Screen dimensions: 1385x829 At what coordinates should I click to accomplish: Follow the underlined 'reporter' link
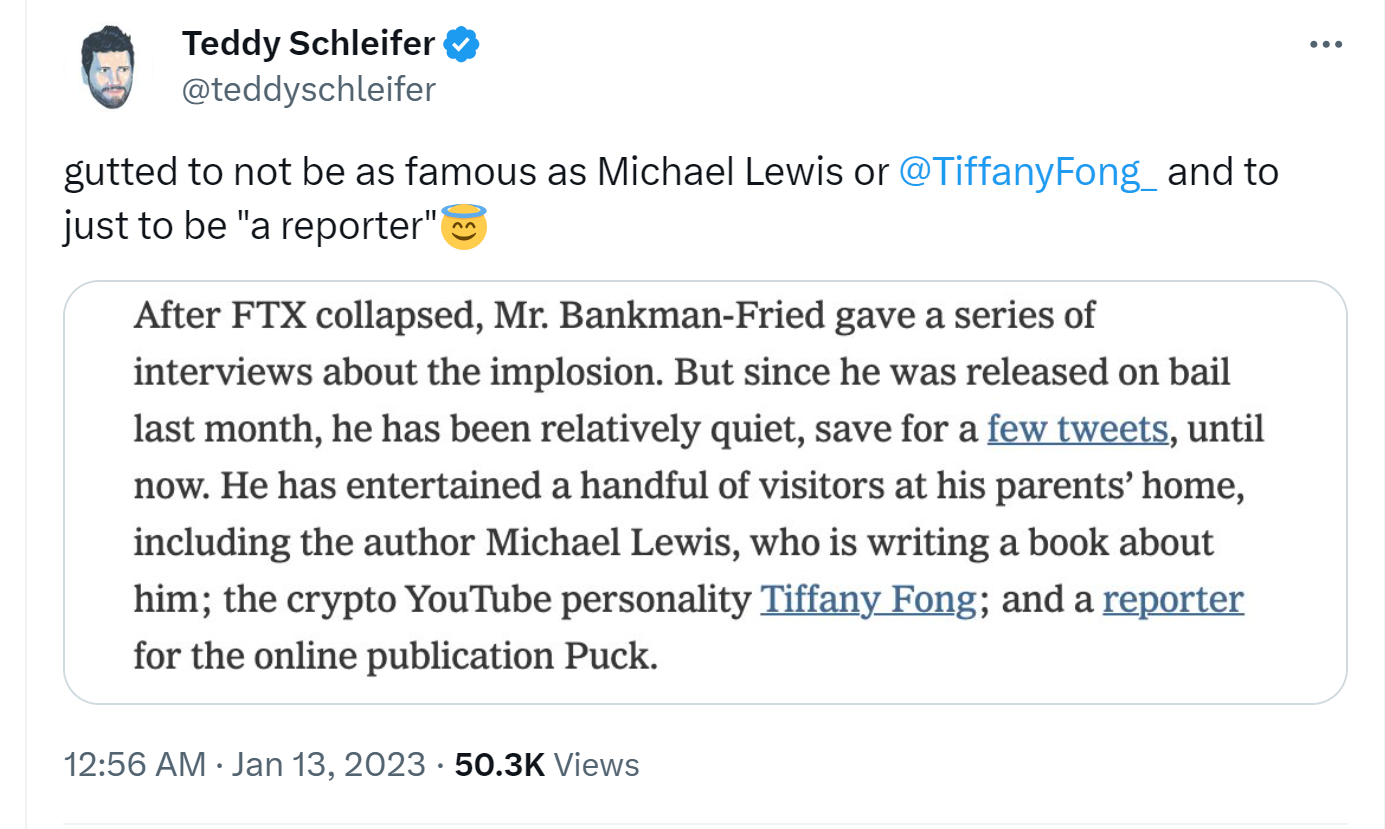click(1173, 600)
